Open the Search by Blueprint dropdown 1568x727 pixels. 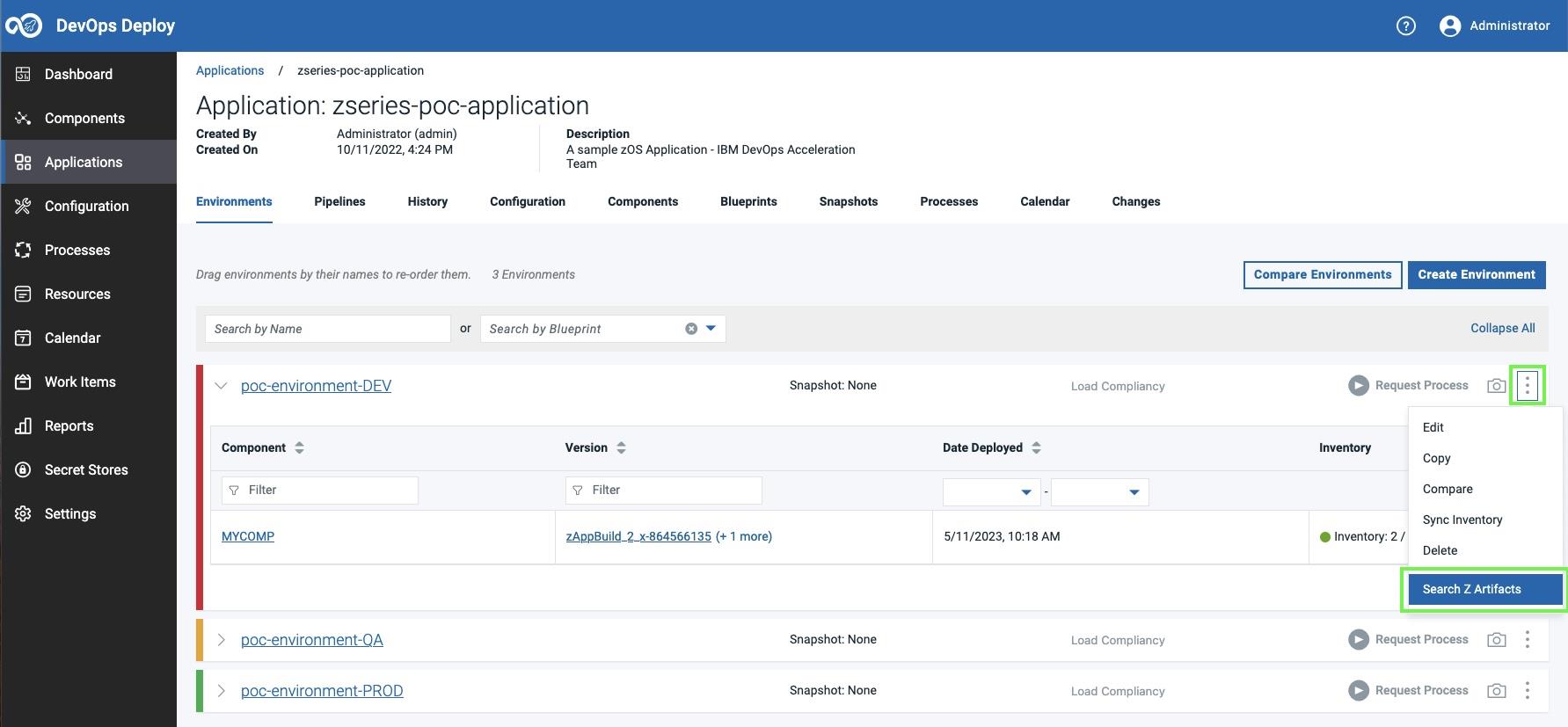tap(711, 329)
